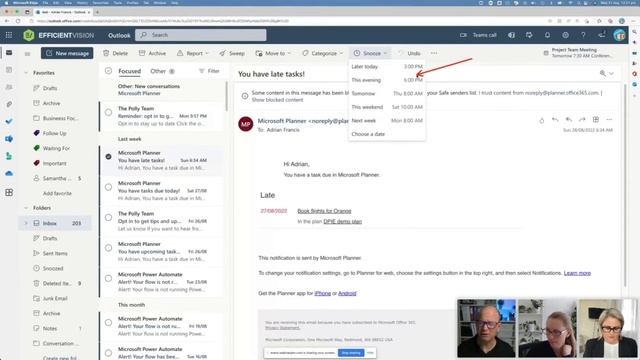640x360 pixels.
Task: Click the forward arrow icon on message
Action: pyautogui.click(x=582, y=120)
